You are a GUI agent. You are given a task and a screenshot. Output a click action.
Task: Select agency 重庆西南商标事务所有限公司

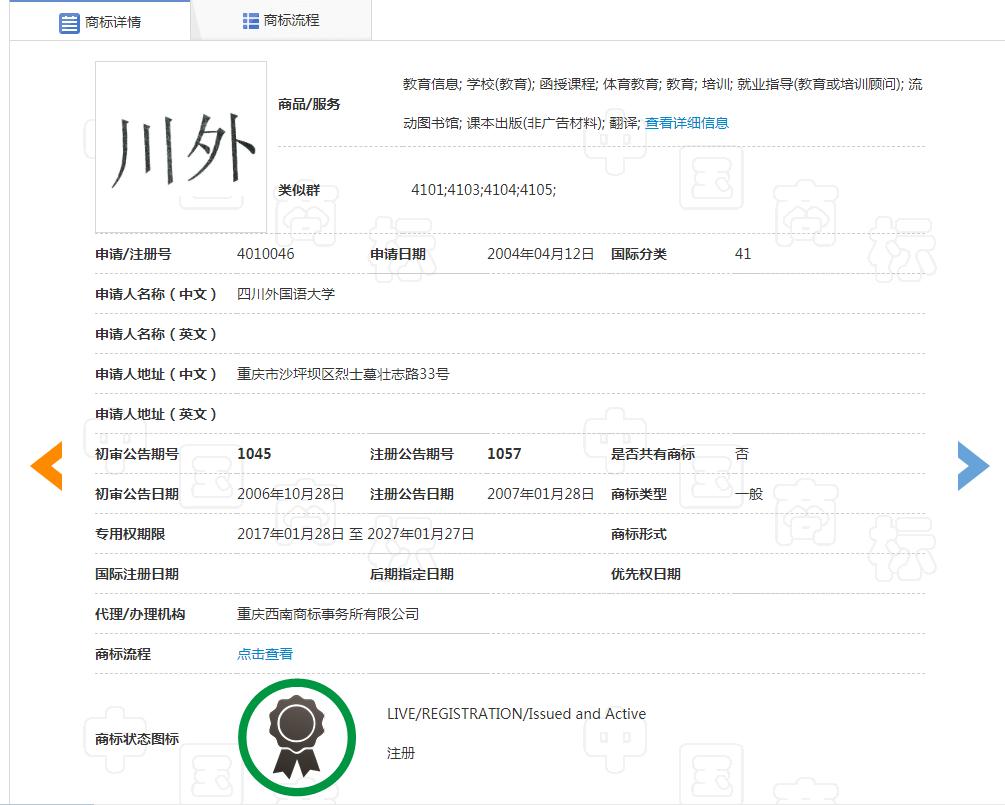coord(328,614)
